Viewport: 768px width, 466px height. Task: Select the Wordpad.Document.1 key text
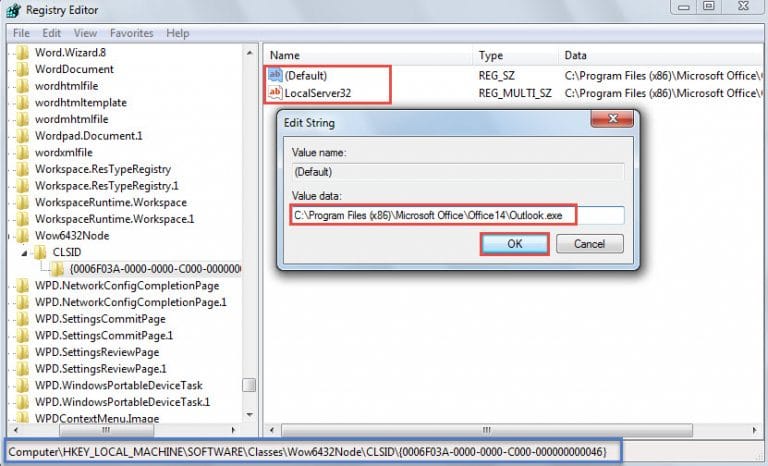click(88, 136)
